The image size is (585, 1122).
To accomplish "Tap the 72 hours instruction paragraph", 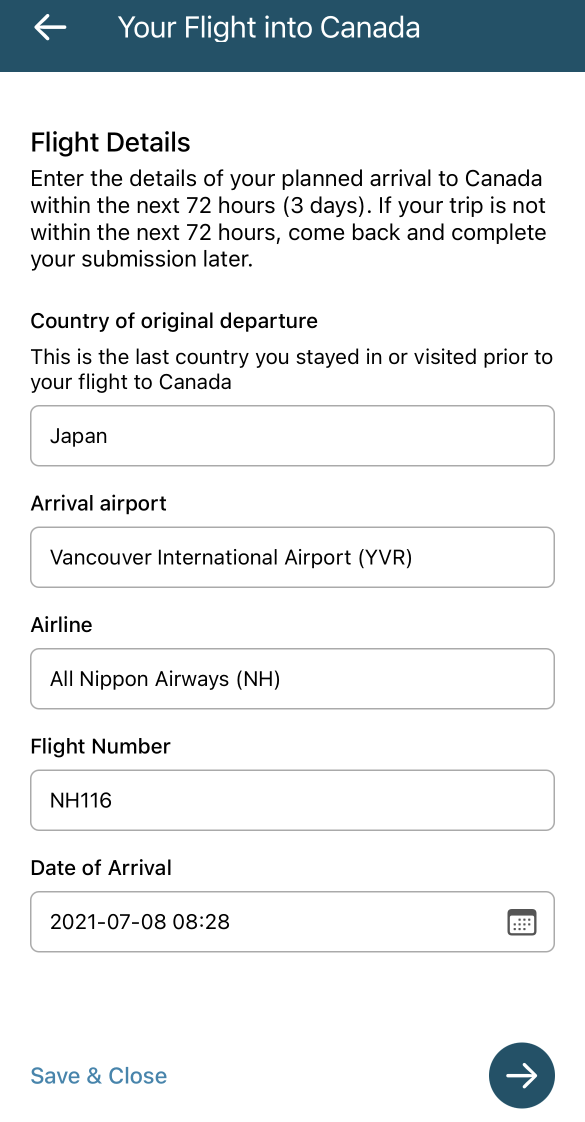I will [288, 219].
